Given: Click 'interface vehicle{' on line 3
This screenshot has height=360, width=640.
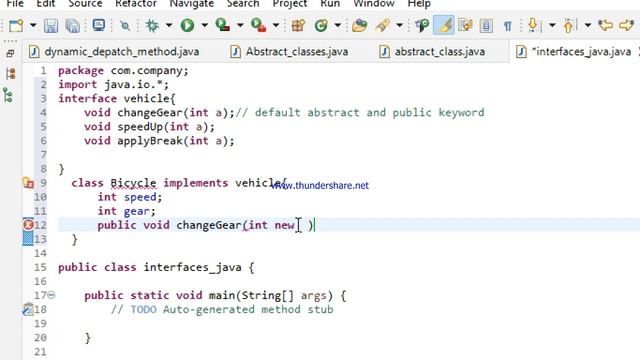Looking at the screenshot, I should click(117, 99).
